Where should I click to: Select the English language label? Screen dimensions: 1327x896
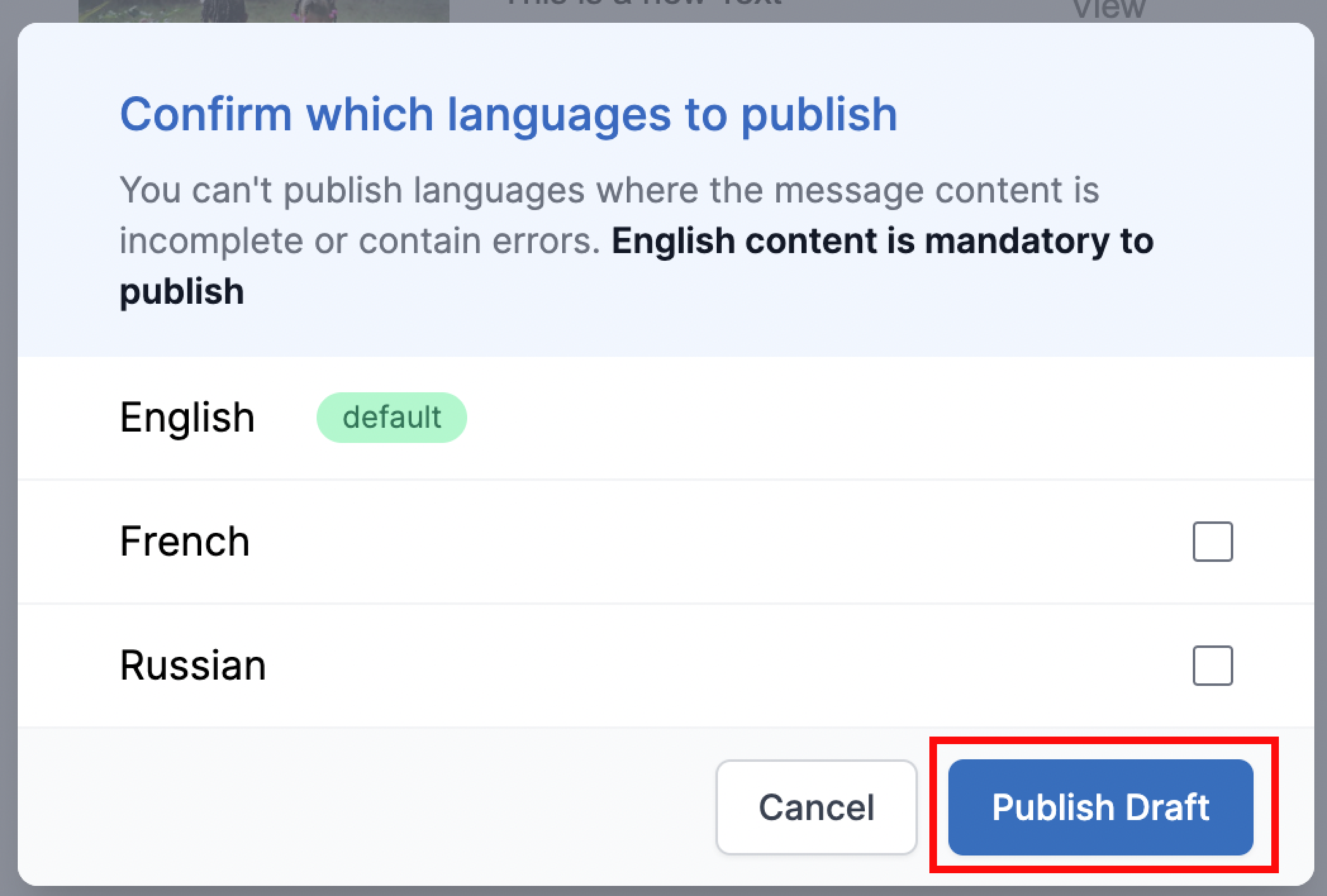(x=187, y=418)
